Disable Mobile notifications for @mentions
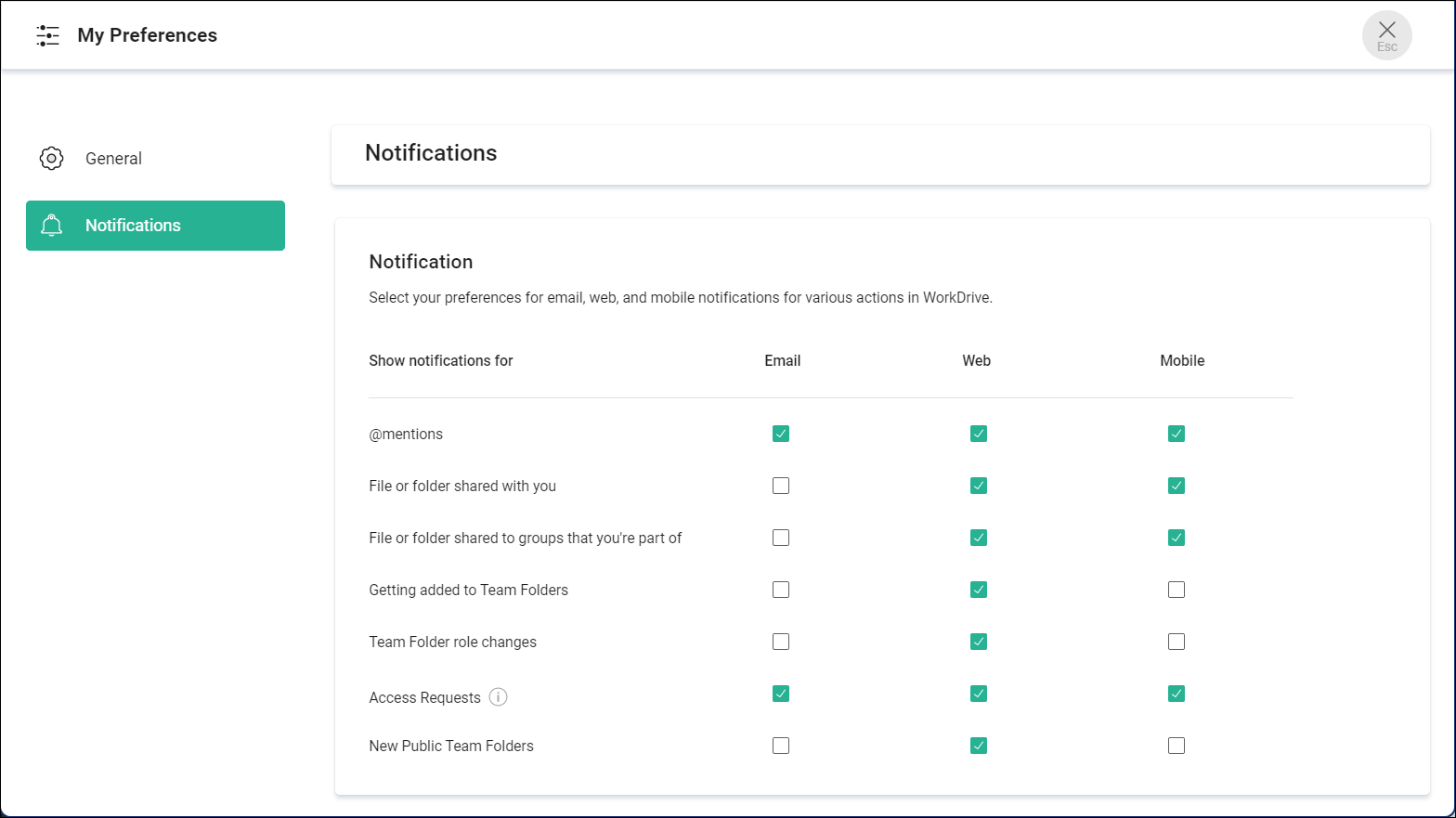1456x818 pixels. [x=1176, y=434]
